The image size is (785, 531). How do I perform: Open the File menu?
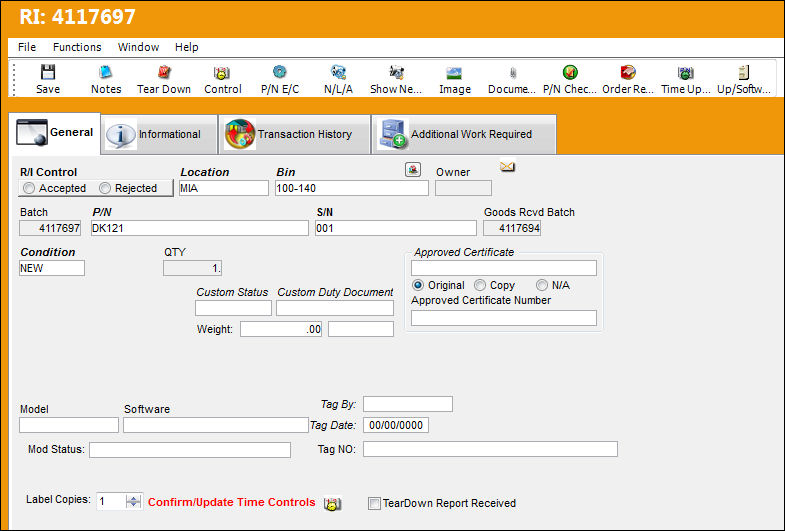click(x=27, y=47)
